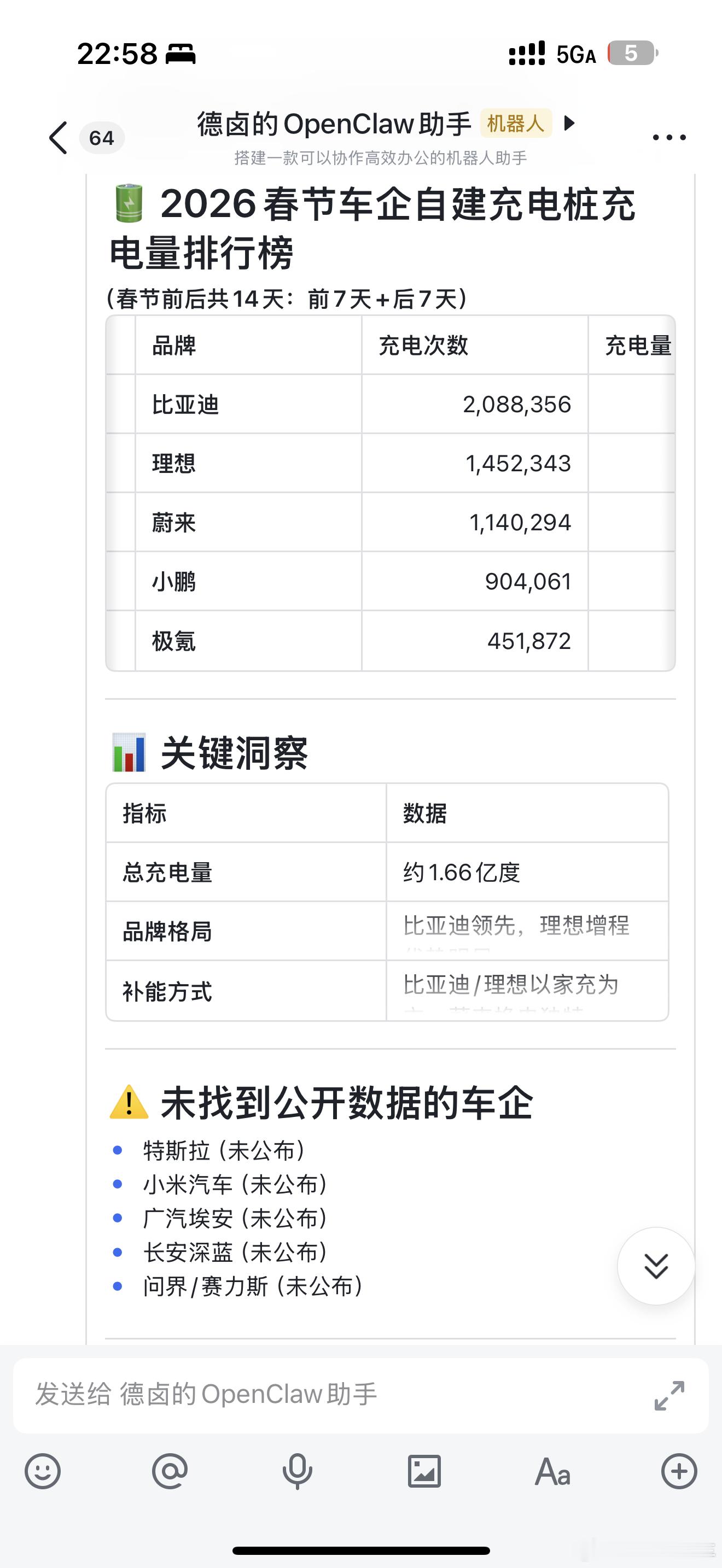
Task: Select the 小鹏 brand cell
Action: click(248, 581)
